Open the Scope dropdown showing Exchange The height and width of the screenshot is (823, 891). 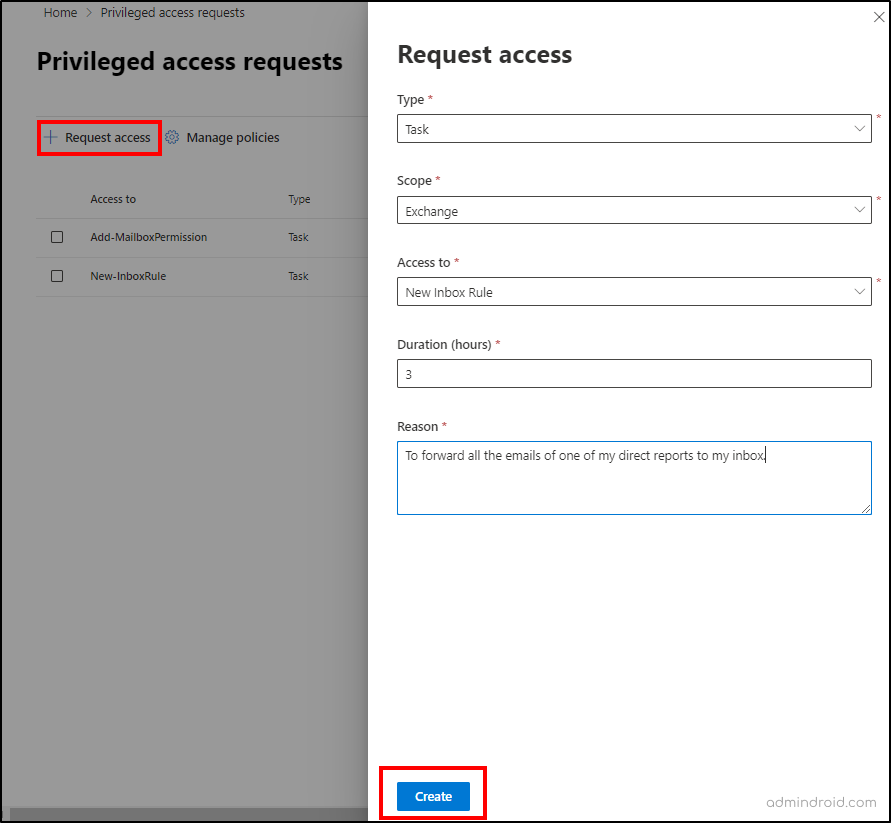634,210
